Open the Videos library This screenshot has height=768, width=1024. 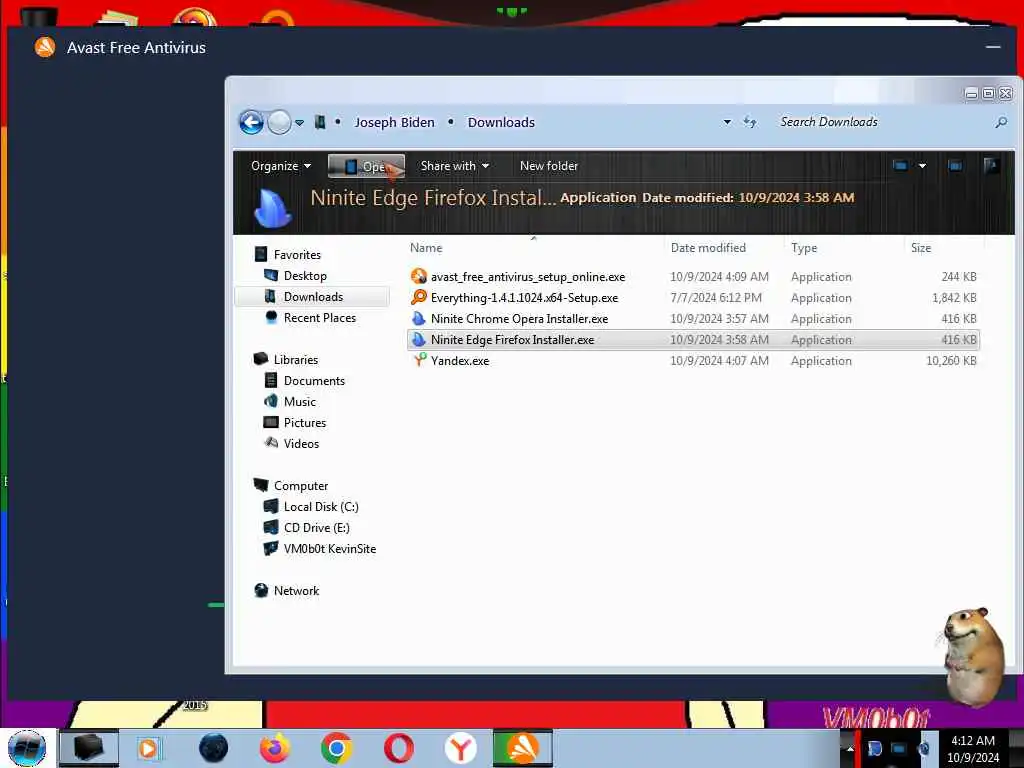301,443
